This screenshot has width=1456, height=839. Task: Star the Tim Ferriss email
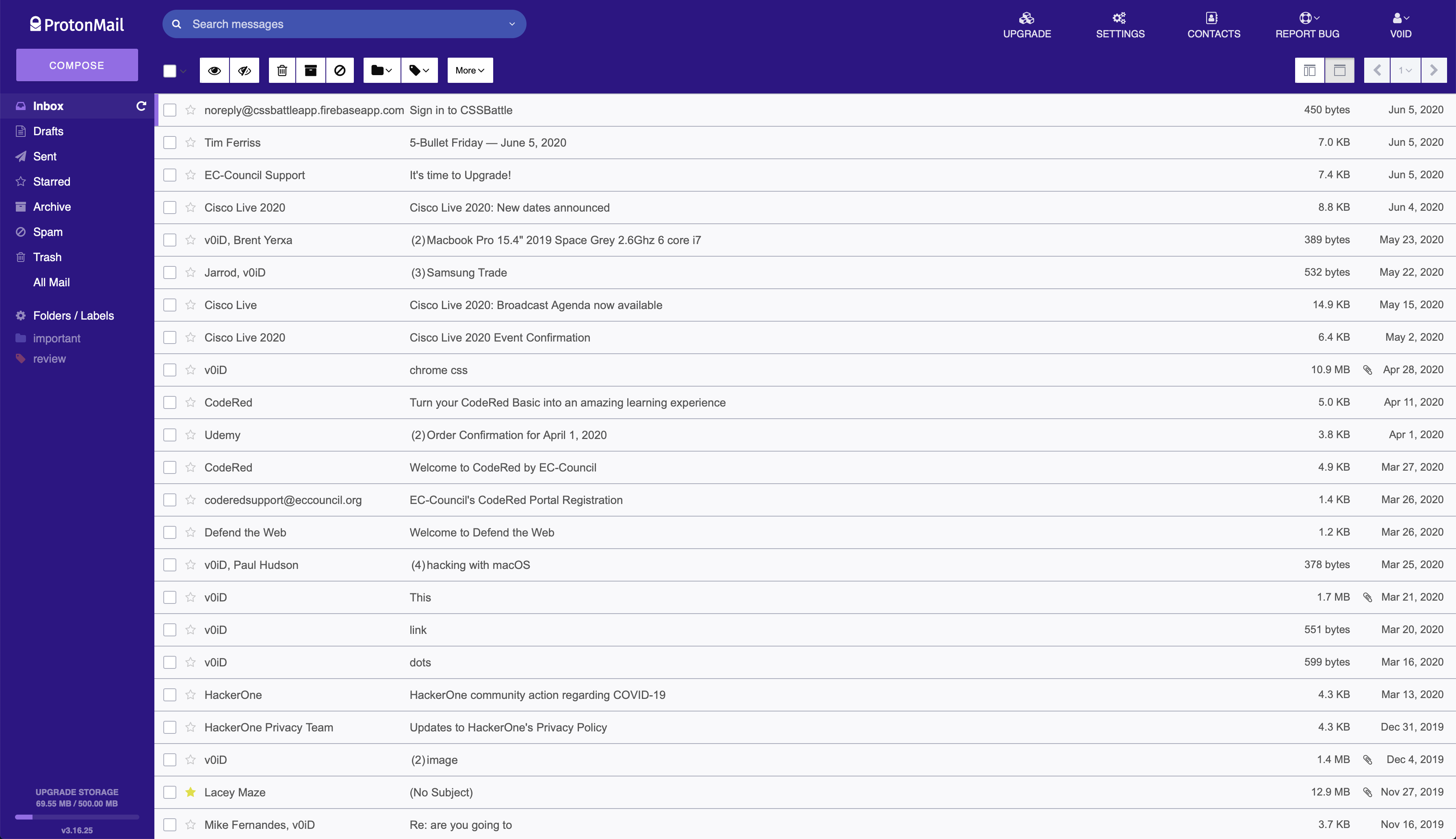point(191,142)
